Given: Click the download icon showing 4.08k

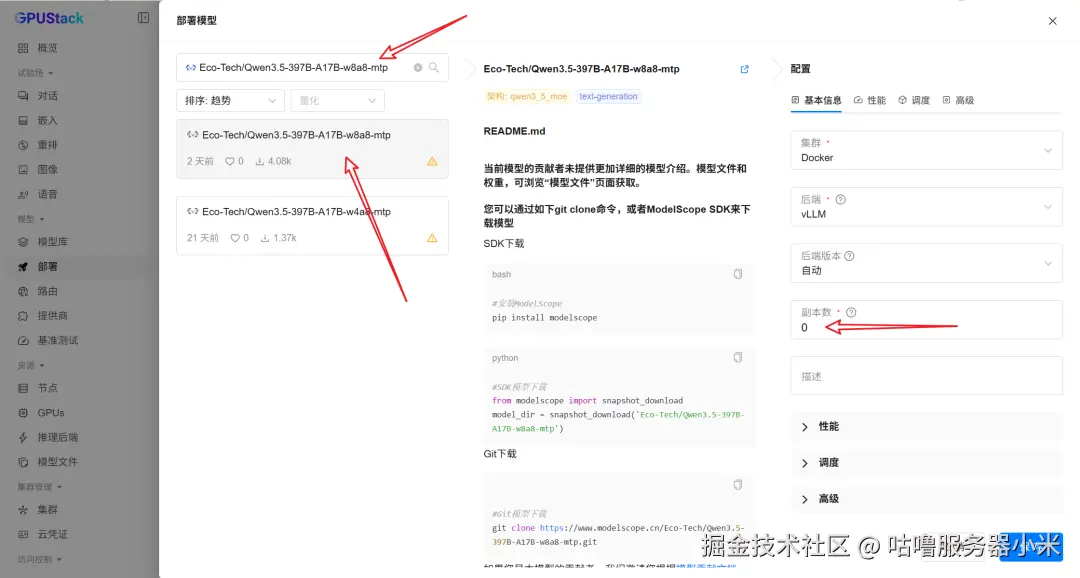Looking at the screenshot, I should 260,161.
